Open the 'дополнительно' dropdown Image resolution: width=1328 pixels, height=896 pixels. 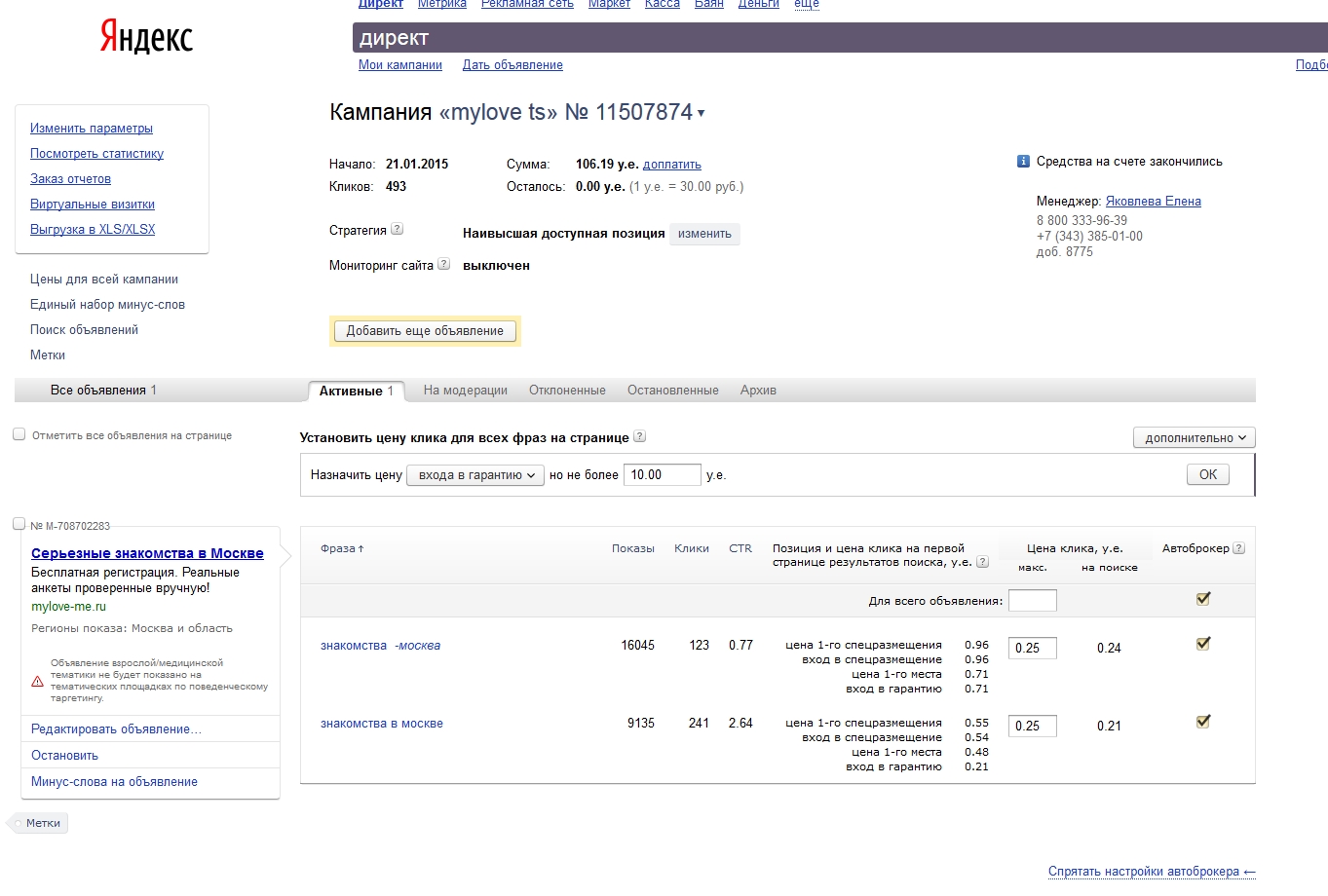(x=1195, y=438)
